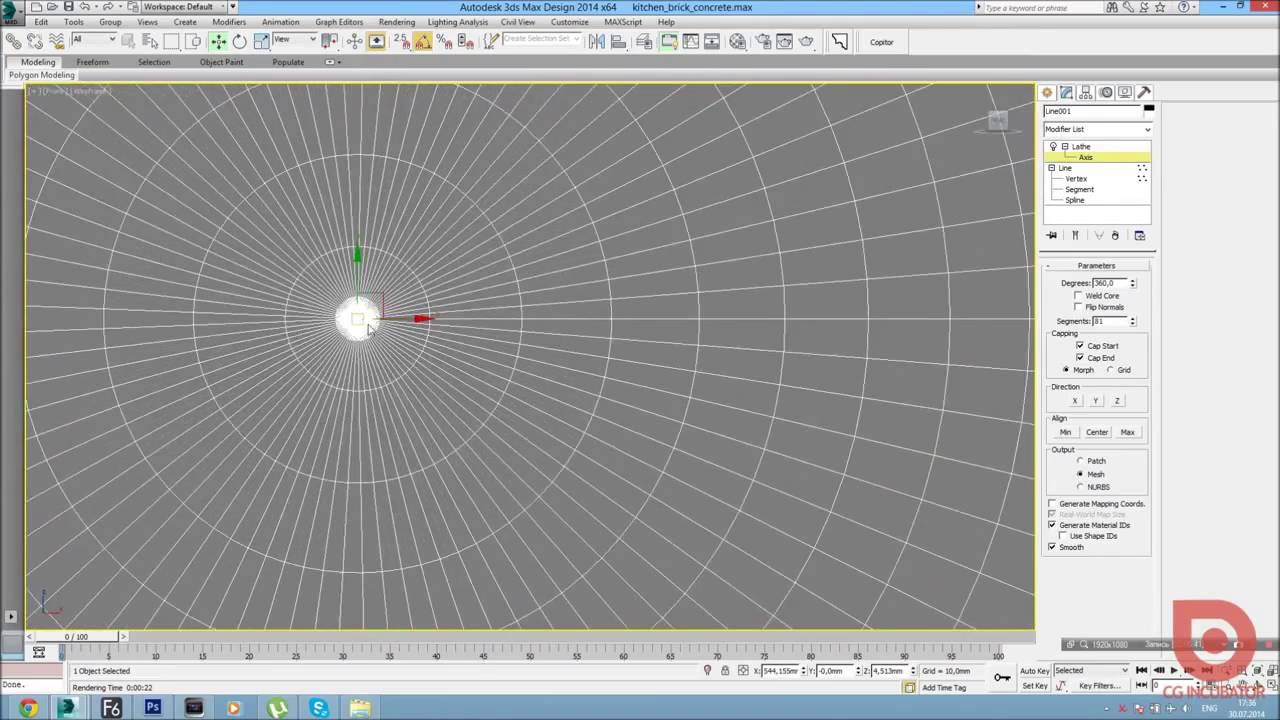Click the Align Center button
The height and width of the screenshot is (720, 1280).
pos(1097,432)
